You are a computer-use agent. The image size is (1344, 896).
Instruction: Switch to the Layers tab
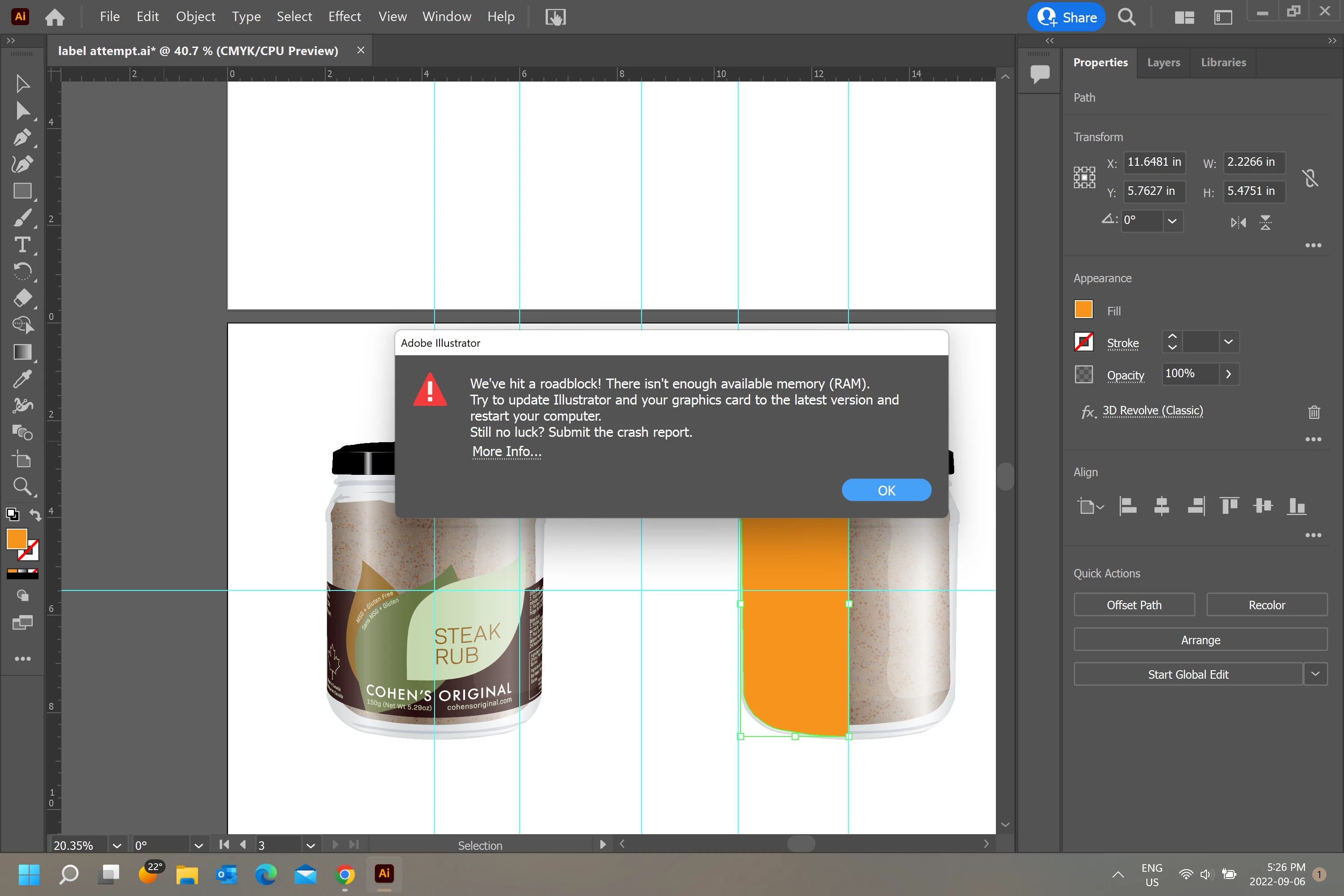pos(1163,62)
